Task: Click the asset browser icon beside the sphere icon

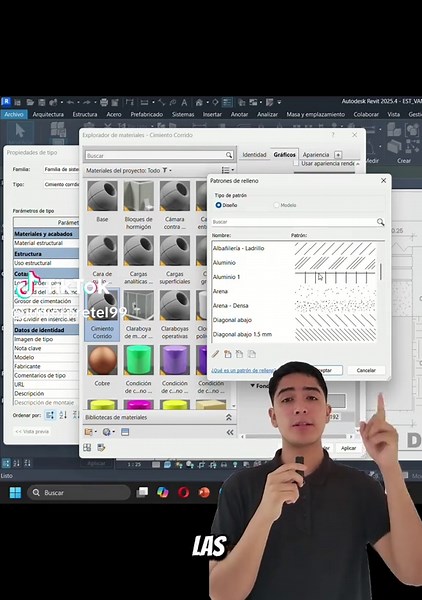Action: 125,432
